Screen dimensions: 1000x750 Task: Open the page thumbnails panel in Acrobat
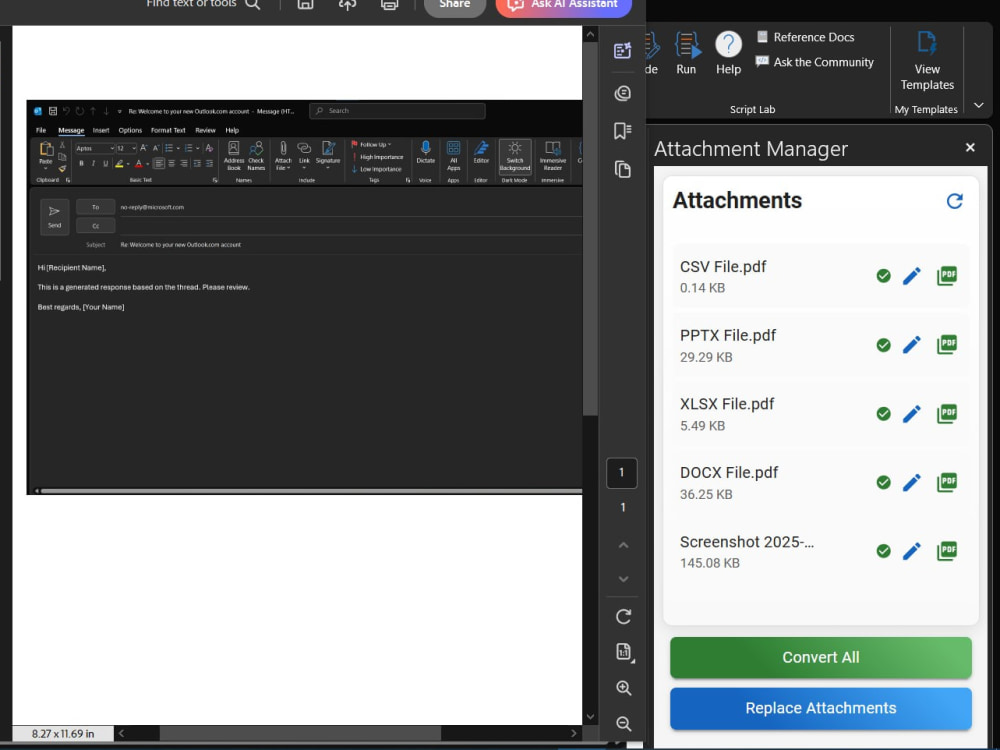(x=622, y=169)
